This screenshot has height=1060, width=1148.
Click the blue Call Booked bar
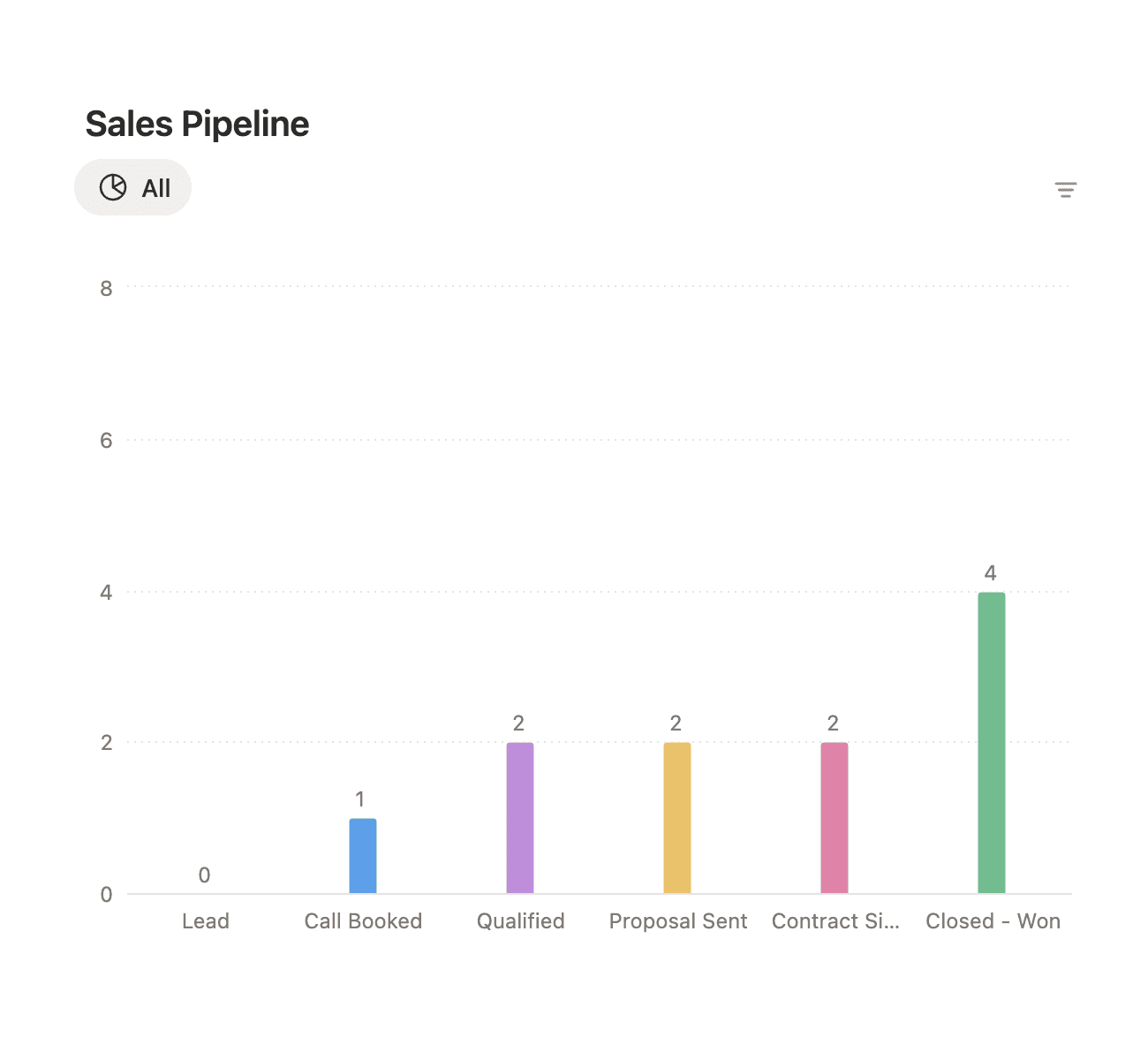(x=363, y=855)
